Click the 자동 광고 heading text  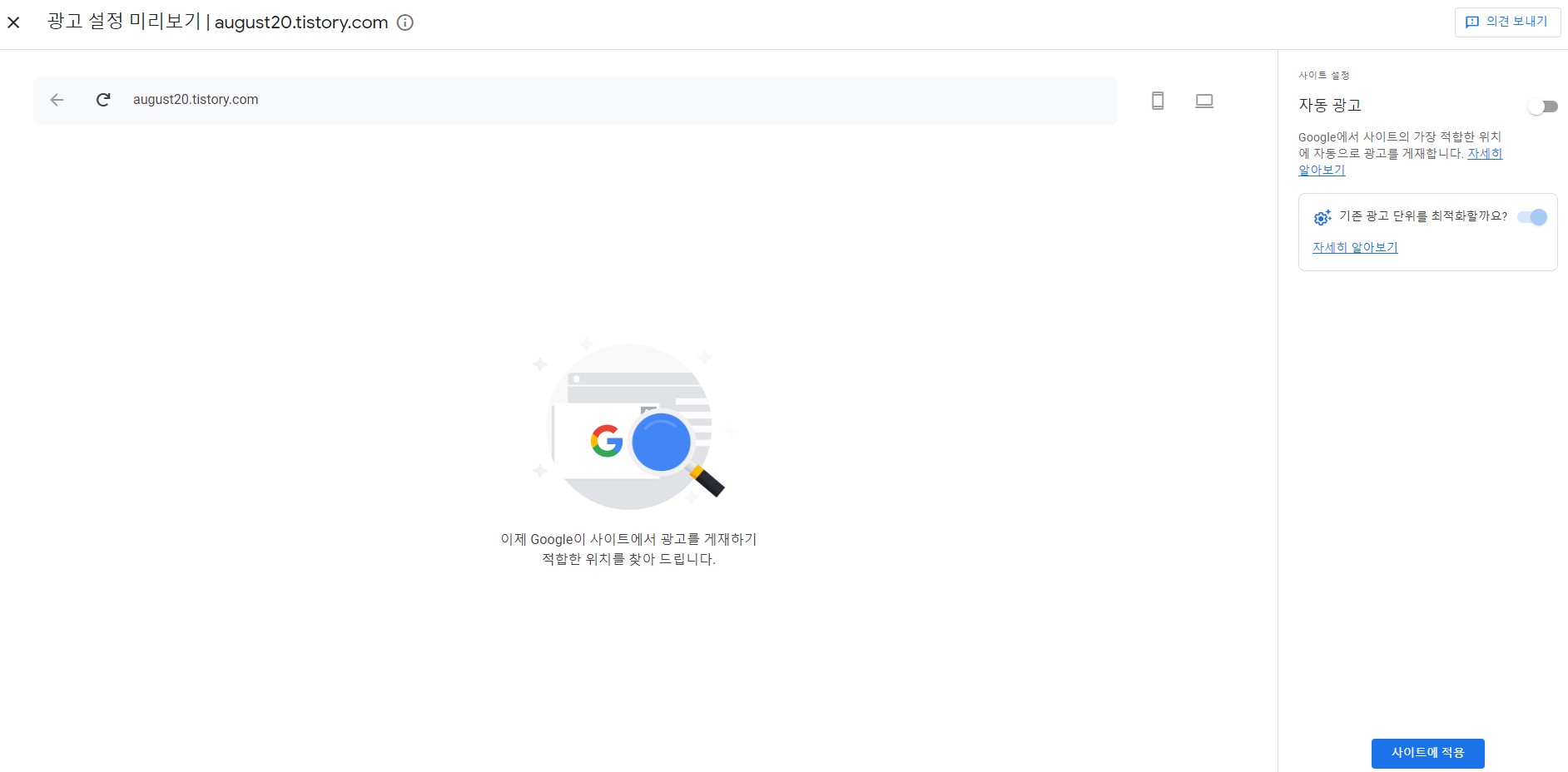click(1330, 106)
